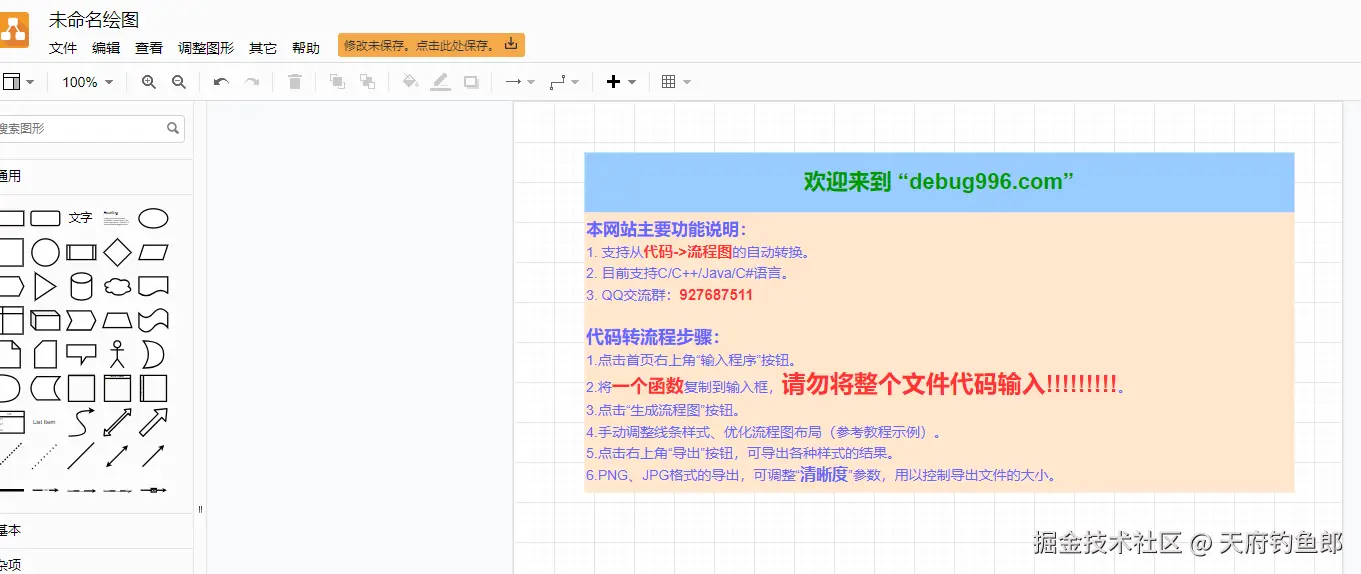This screenshot has width=1361, height=574.
Task: Pick the rounded rectangle shape
Action: point(45,218)
